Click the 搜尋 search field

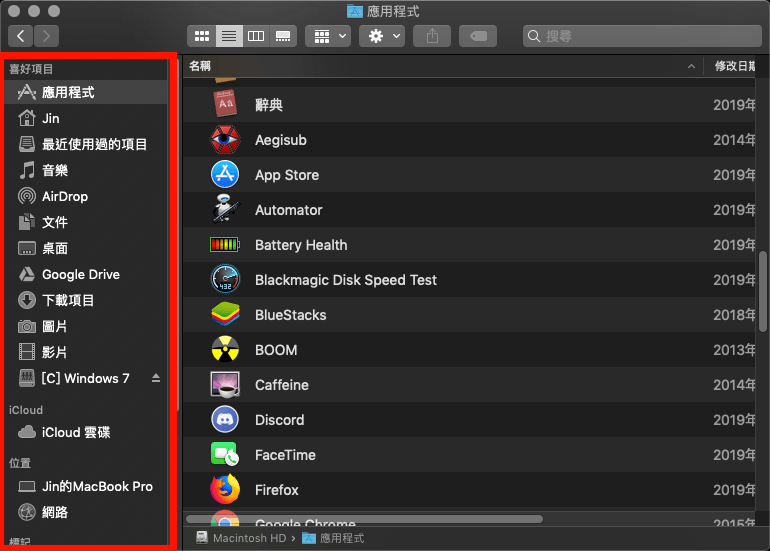642,36
